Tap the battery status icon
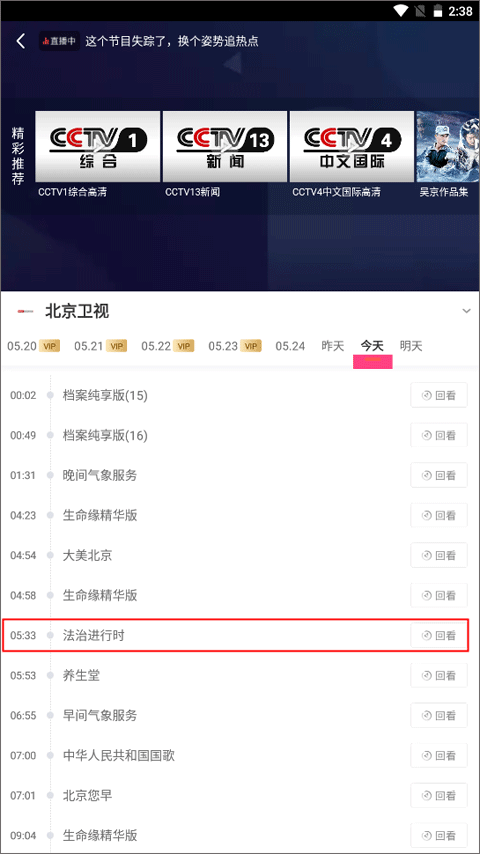480x854 pixels. click(438, 10)
